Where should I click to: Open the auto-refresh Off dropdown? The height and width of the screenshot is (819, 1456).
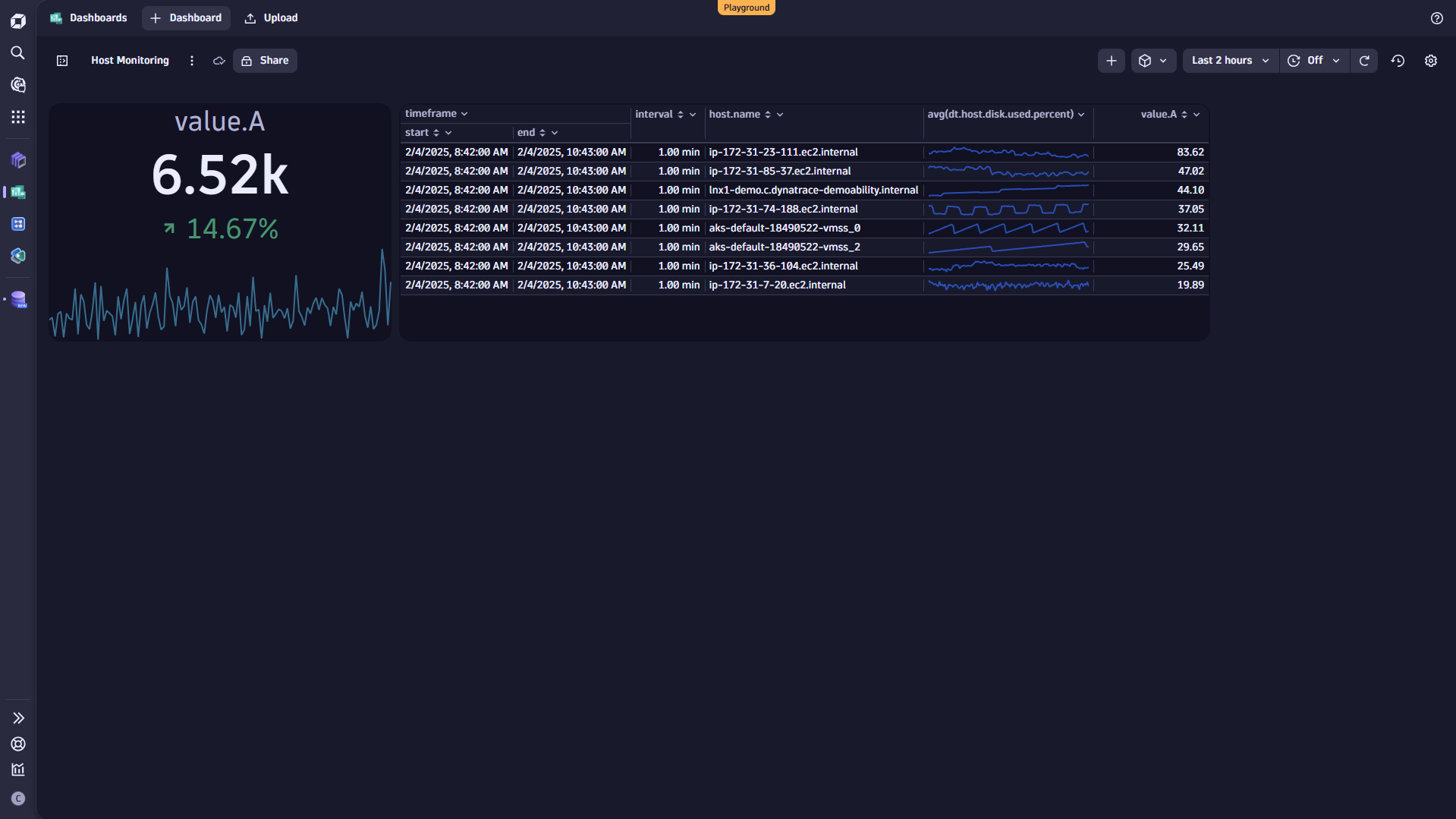coord(1314,60)
